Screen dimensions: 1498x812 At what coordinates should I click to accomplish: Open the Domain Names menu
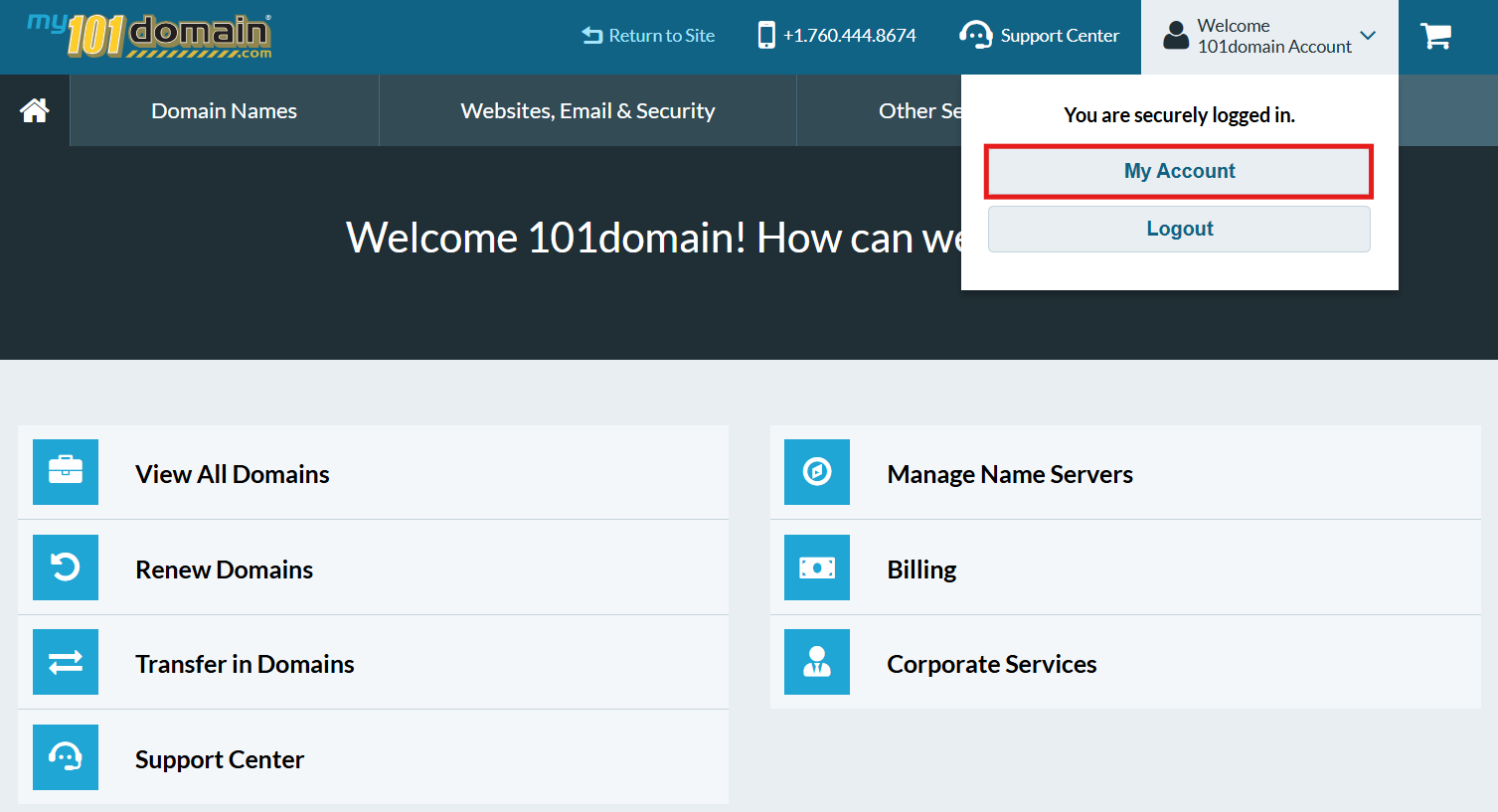click(224, 111)
